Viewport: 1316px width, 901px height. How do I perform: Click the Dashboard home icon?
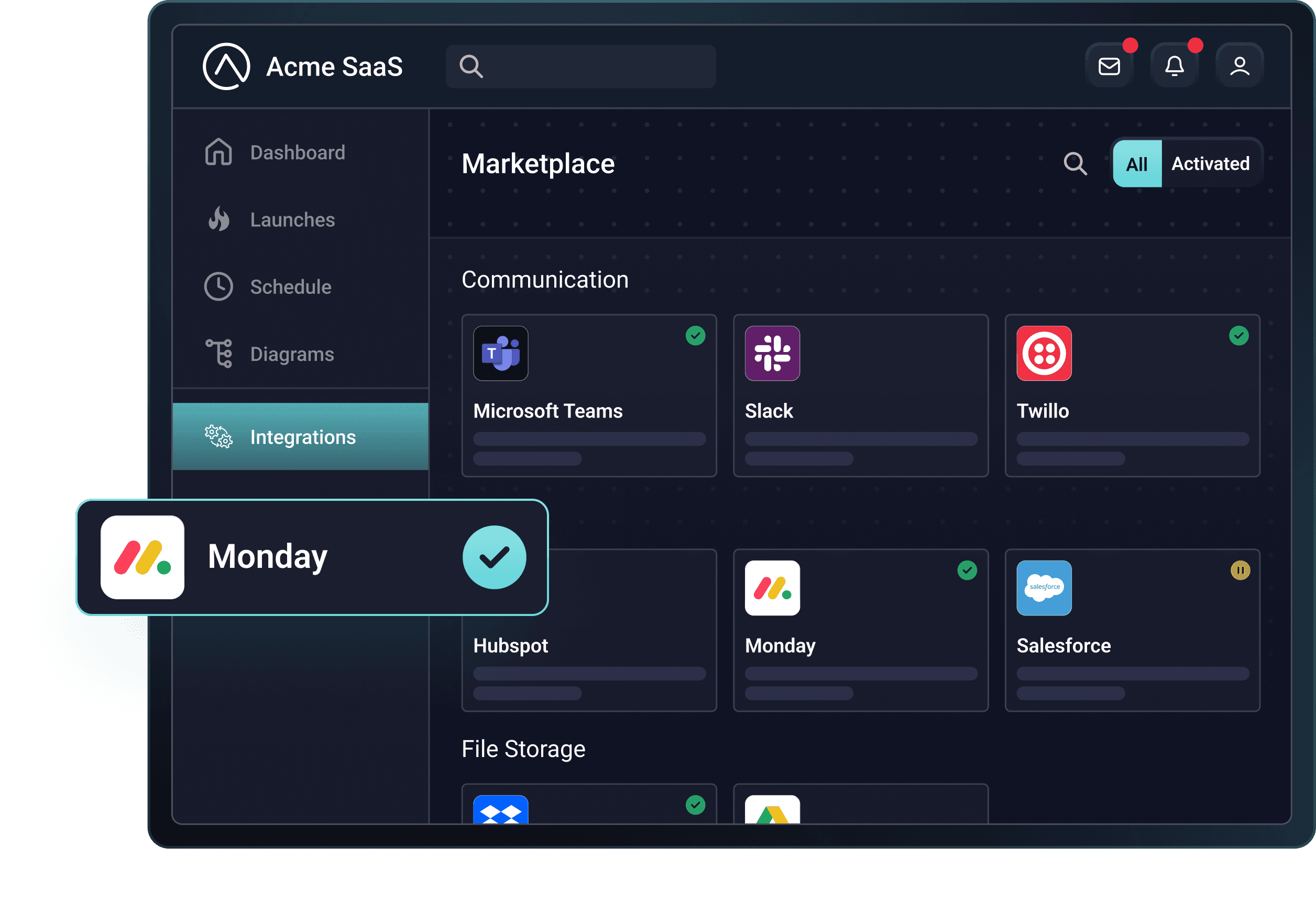(218, 152)
